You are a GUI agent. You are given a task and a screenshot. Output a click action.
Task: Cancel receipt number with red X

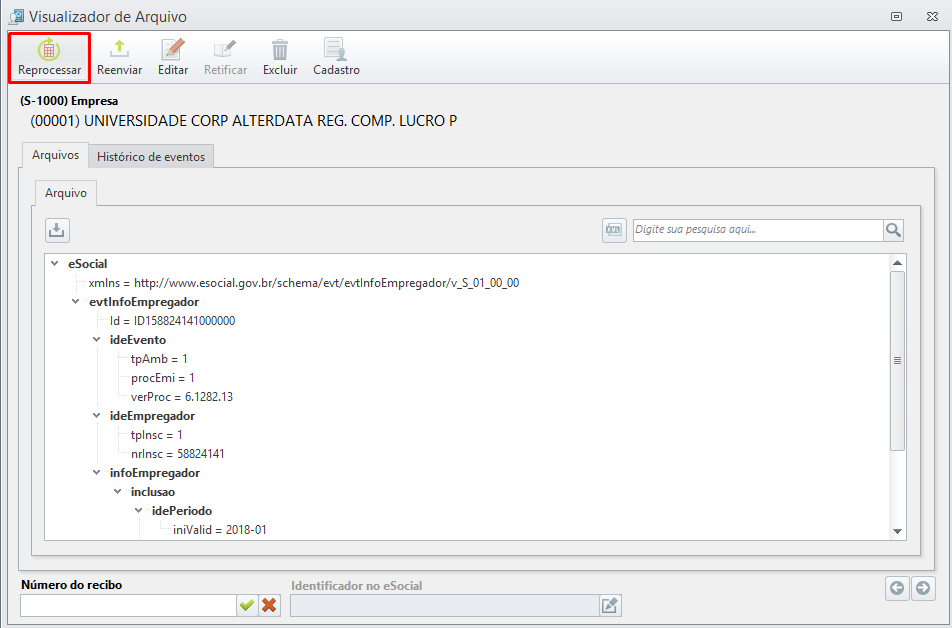tap(269, 605)
